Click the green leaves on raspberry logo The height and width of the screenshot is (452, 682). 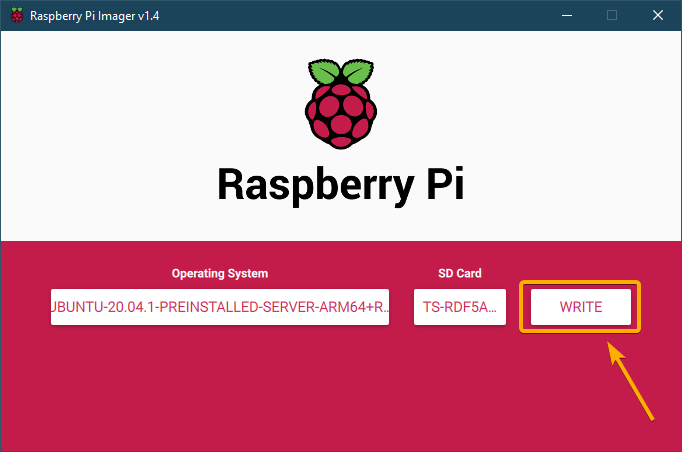pyautogui.click(x=340, y=73)
